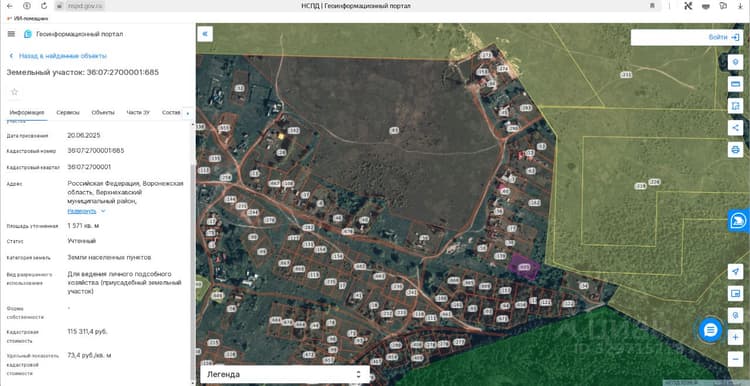The height and width of the screenshot is (386, 750).
Task: Open the area selection tool
Action: click(x=735, y=106)
